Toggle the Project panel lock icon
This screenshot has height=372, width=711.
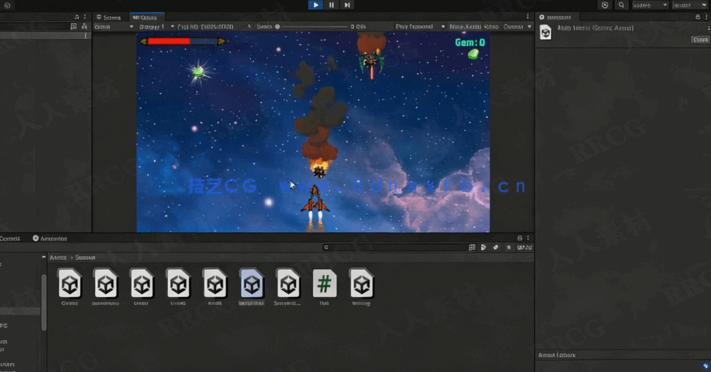(x=520, y=238)
